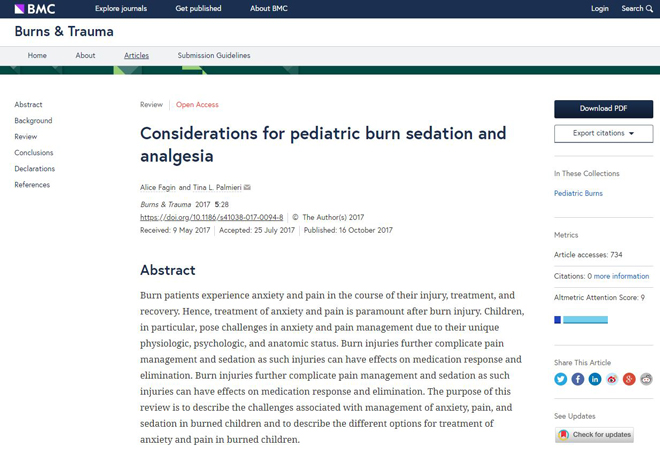
Task: Share article on Google Plus
Action: (629, 379)
